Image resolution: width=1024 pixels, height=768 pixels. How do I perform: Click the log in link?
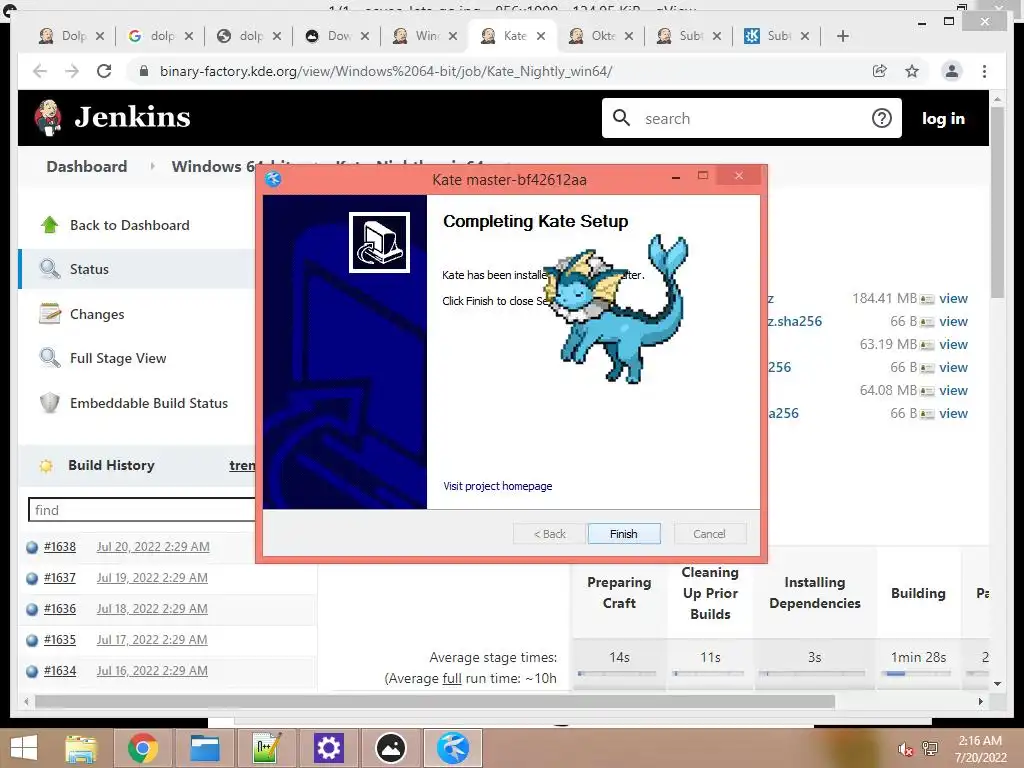pos(943,118)
